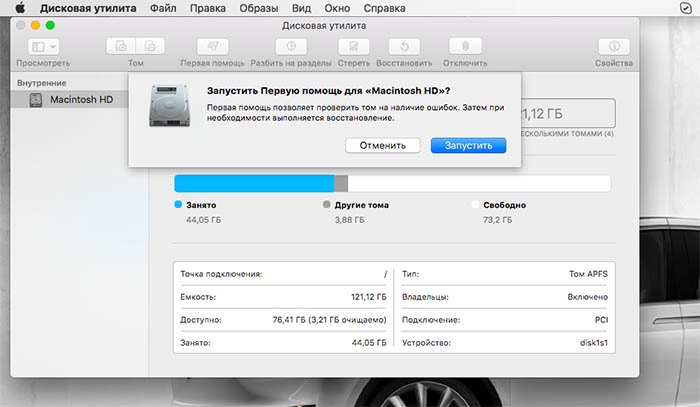Click the Другие тома label
The height and width of the screenshot is (407, 700).
[362, 205]
